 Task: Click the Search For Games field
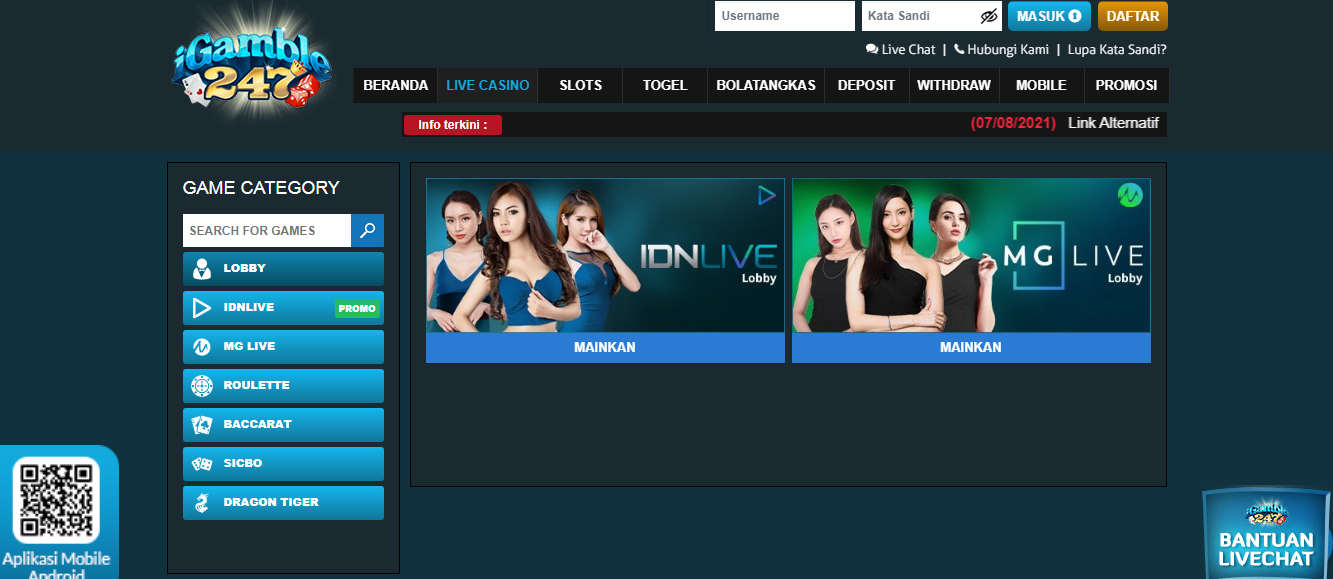pos(267,230)
